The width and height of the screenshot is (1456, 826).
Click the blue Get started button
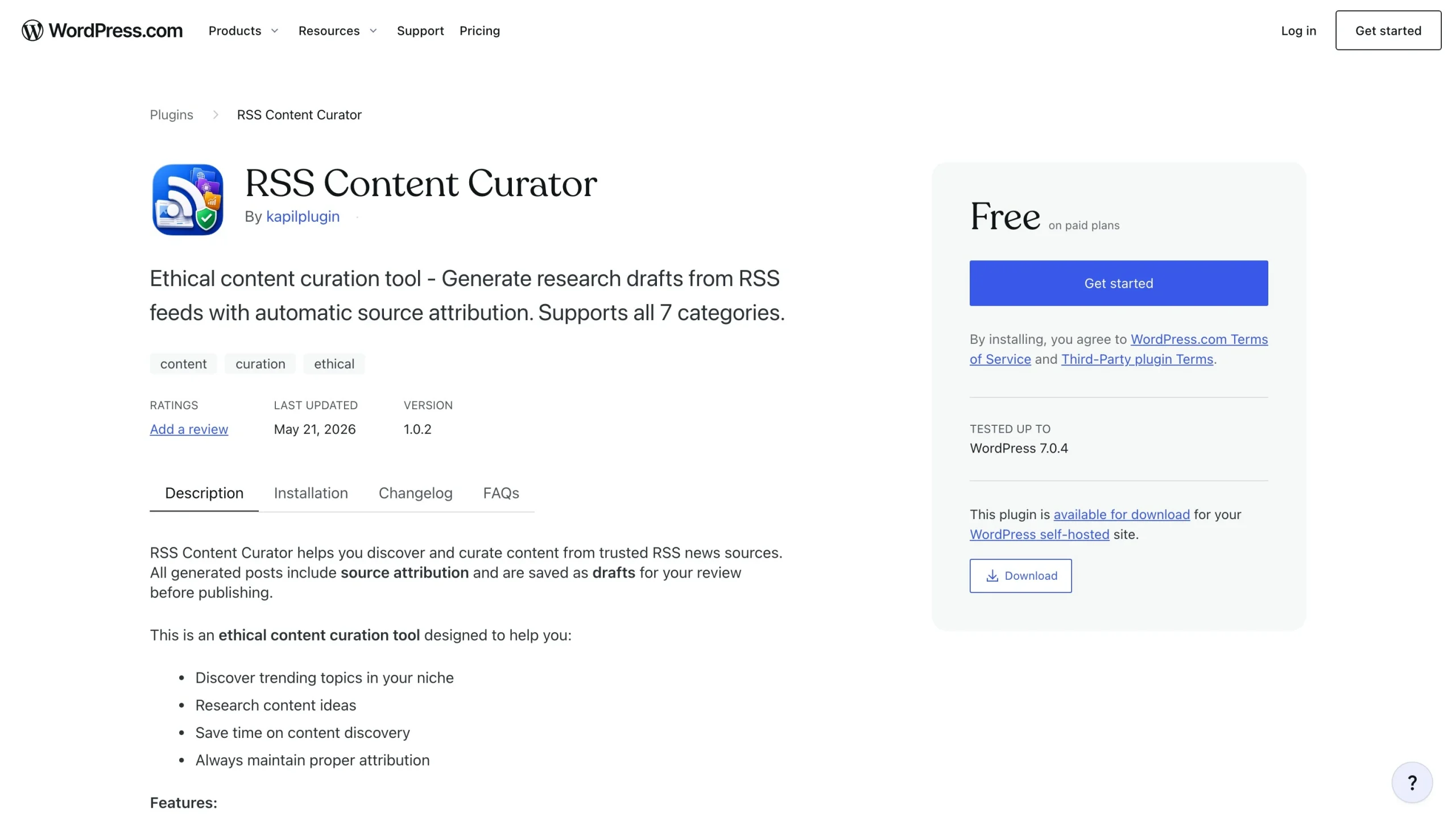coord(1118,283)
